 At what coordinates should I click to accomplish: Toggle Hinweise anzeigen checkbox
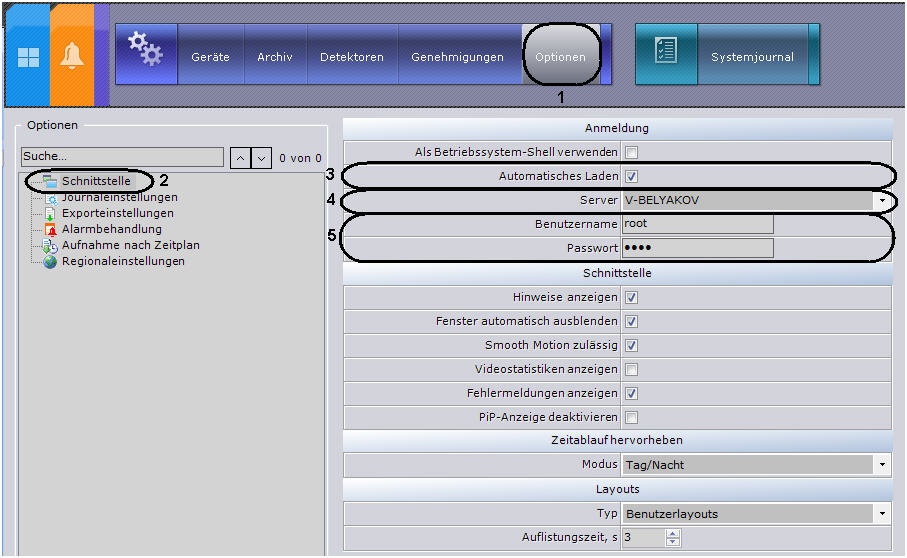pos(631,298)
